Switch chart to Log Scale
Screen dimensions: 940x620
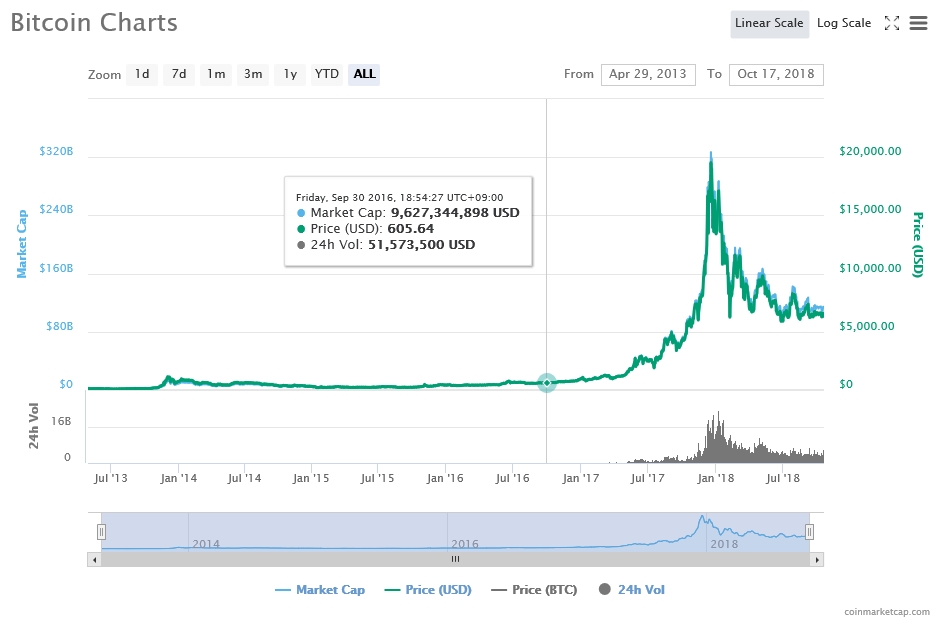[844, 23]
